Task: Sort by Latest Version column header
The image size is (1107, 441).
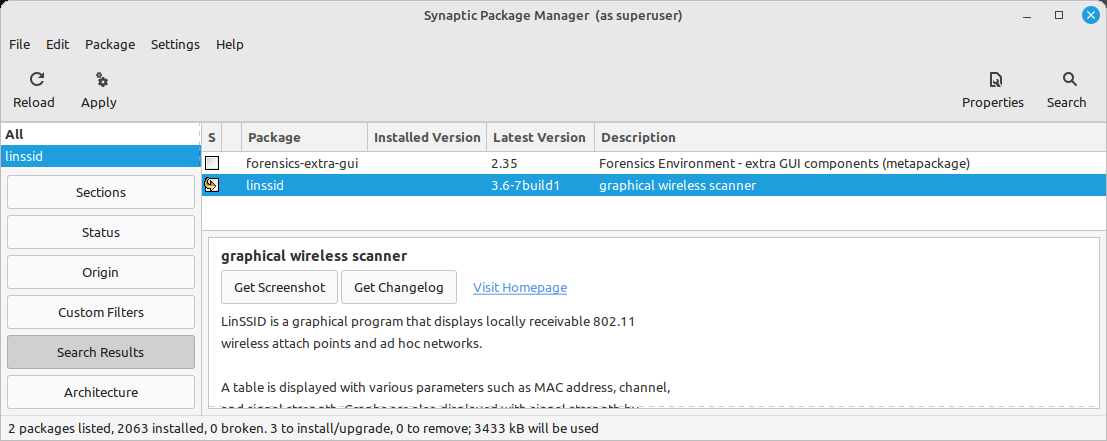Action: 539,137
